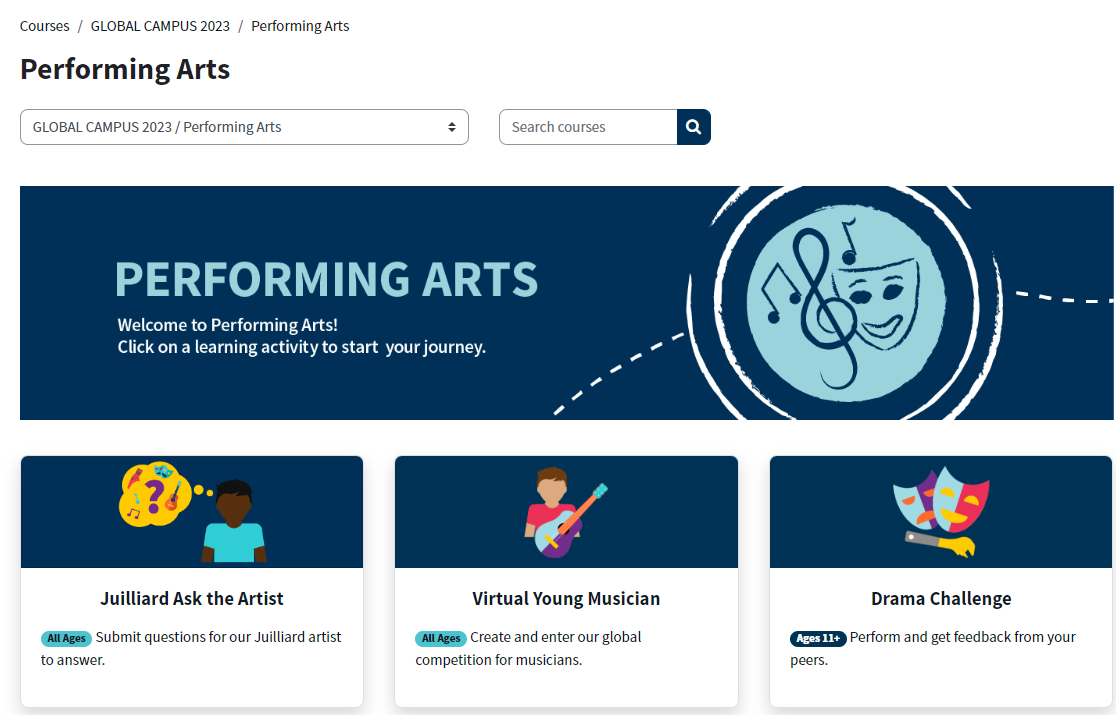Open the GLOBAL CAMPUS 2023 category dropdown

244,127
